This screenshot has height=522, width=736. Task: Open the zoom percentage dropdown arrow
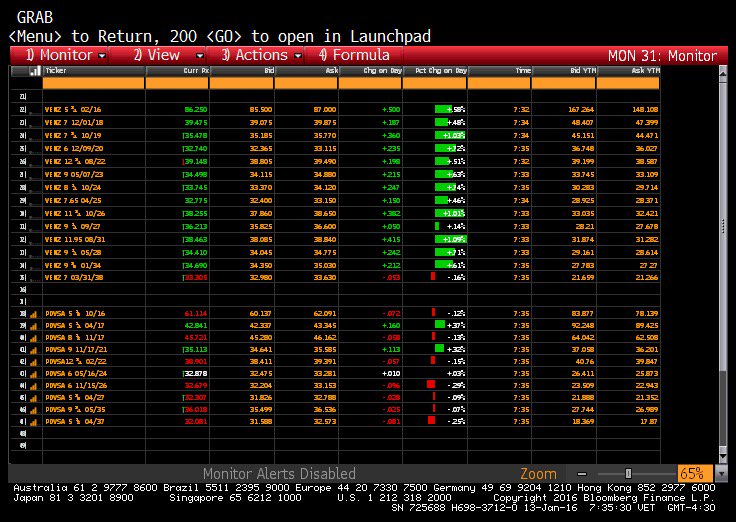(x=721, y=474)
